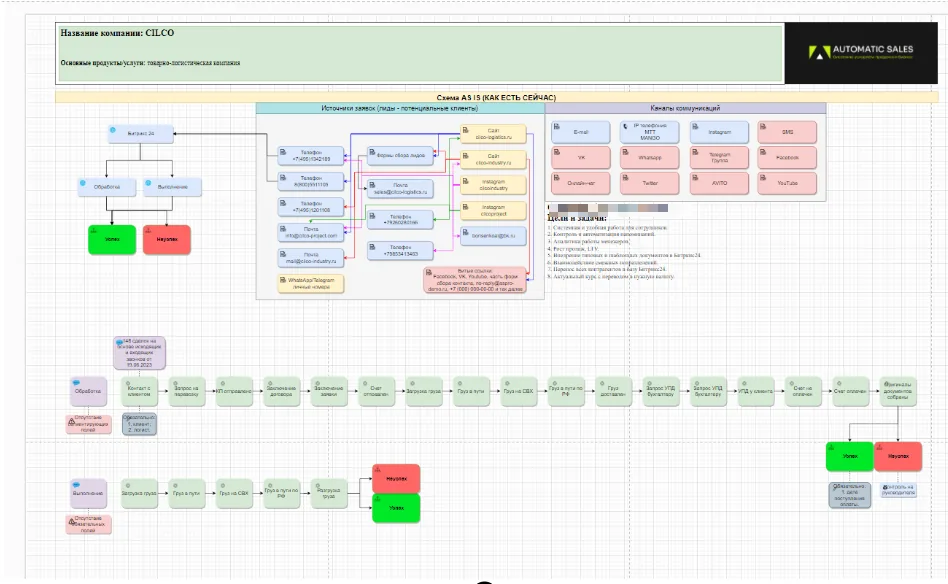Select the Telegram группа block
The image size is (948, 584).
tap(719, 158)
